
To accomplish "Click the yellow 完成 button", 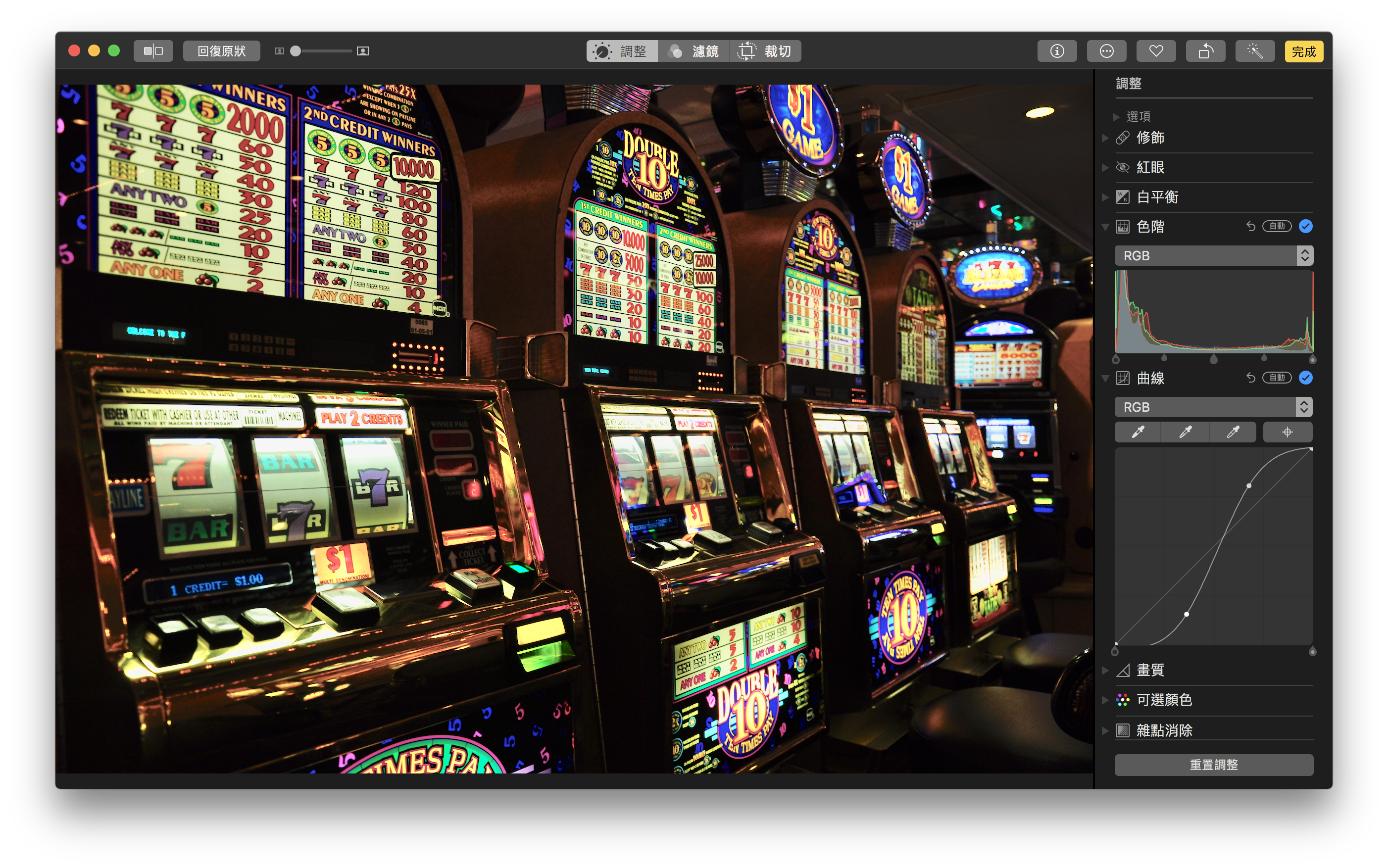I will 1303,51.
